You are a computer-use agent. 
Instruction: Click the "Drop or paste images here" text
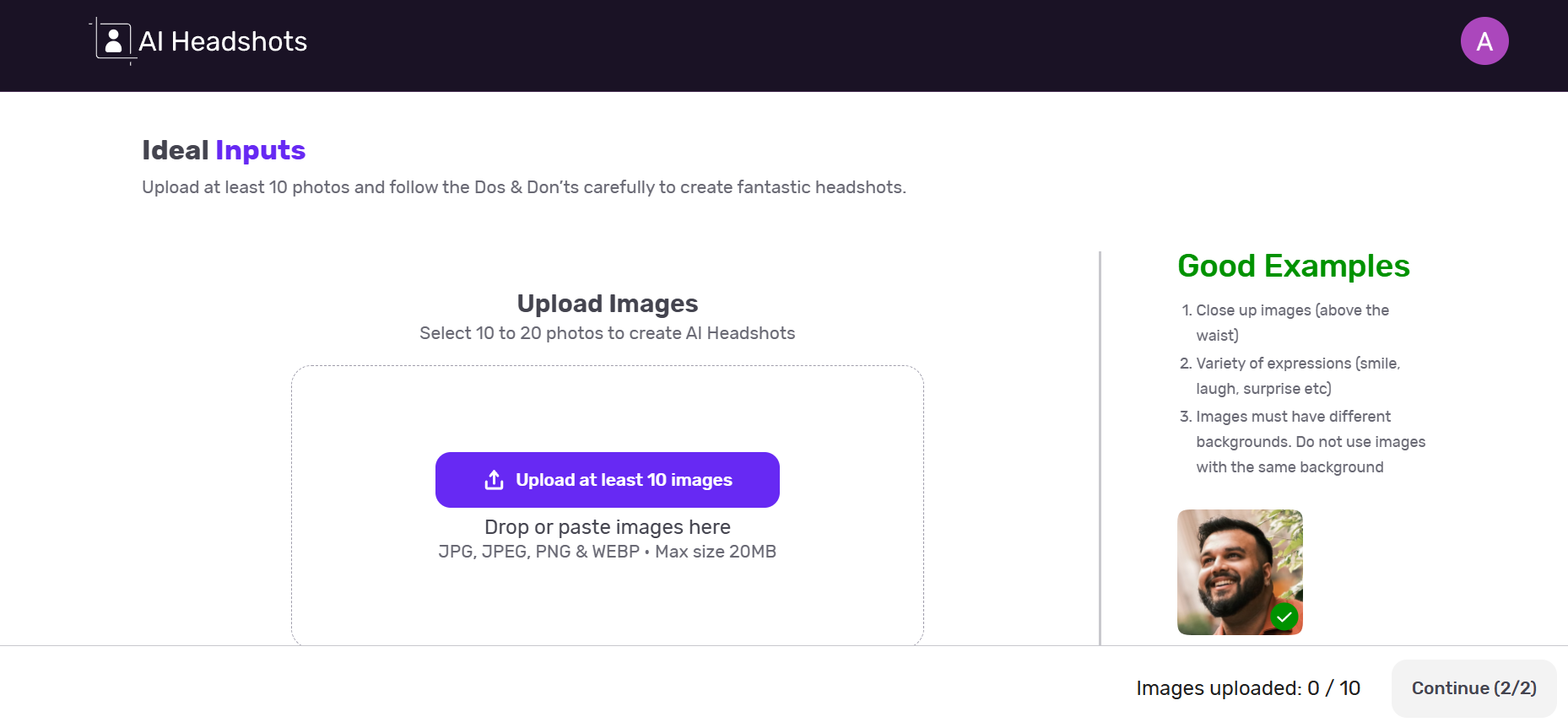[x=607, y=527]
